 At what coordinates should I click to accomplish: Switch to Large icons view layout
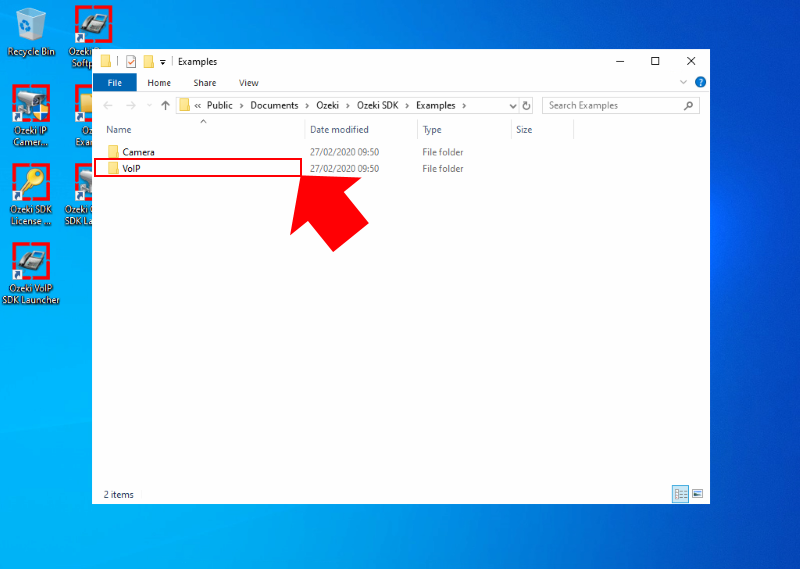coord(697,494)
